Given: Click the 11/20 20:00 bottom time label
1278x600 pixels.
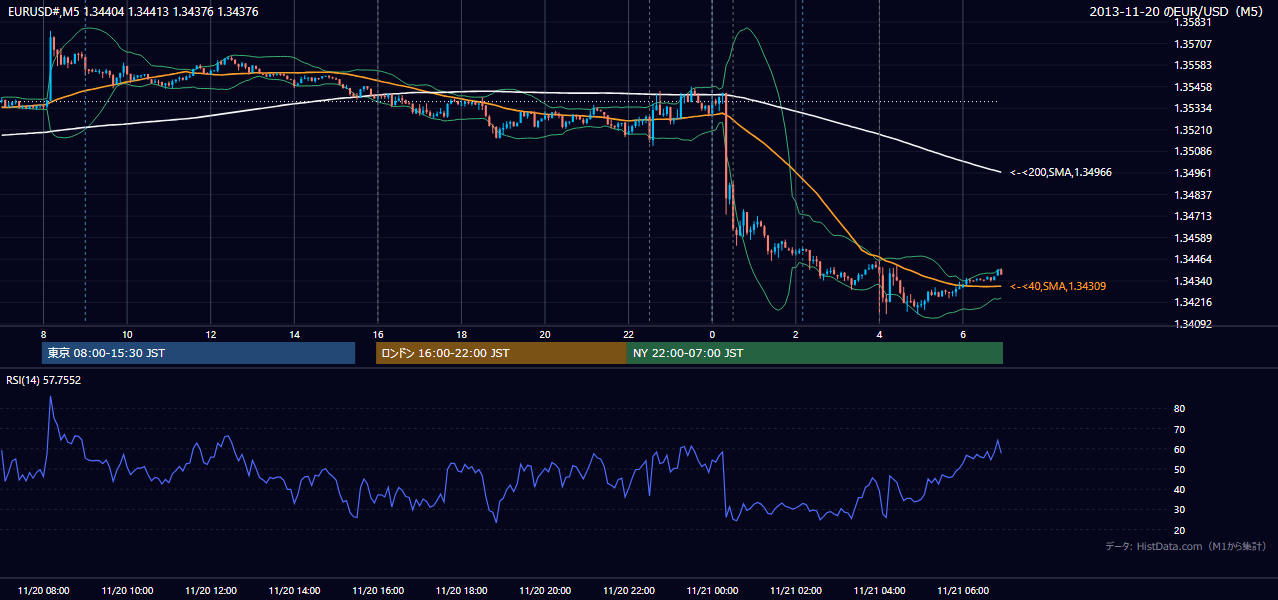Looking at the screenshot, I should coord(545,591).
